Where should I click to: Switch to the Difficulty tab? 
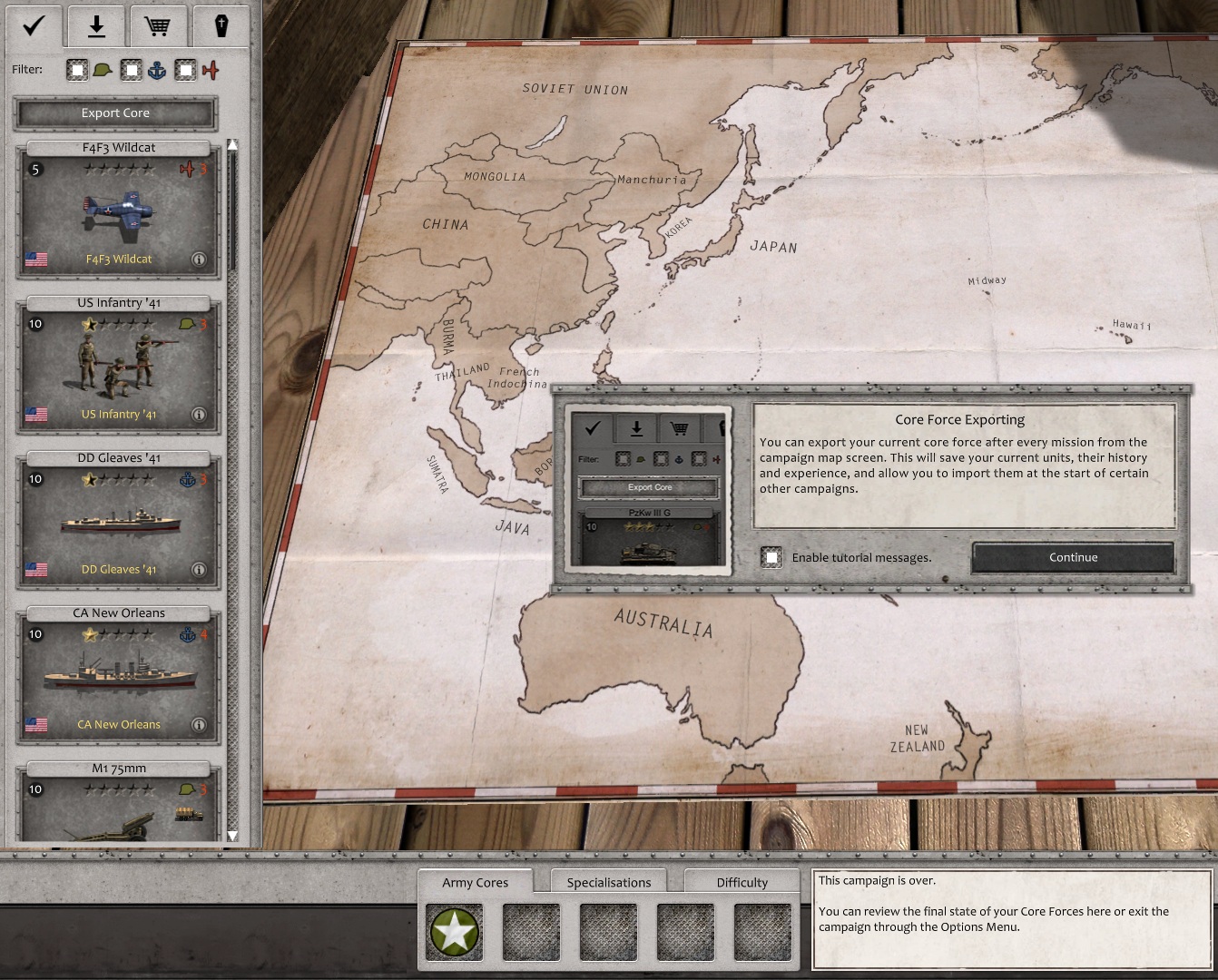(x=742, y=882)
